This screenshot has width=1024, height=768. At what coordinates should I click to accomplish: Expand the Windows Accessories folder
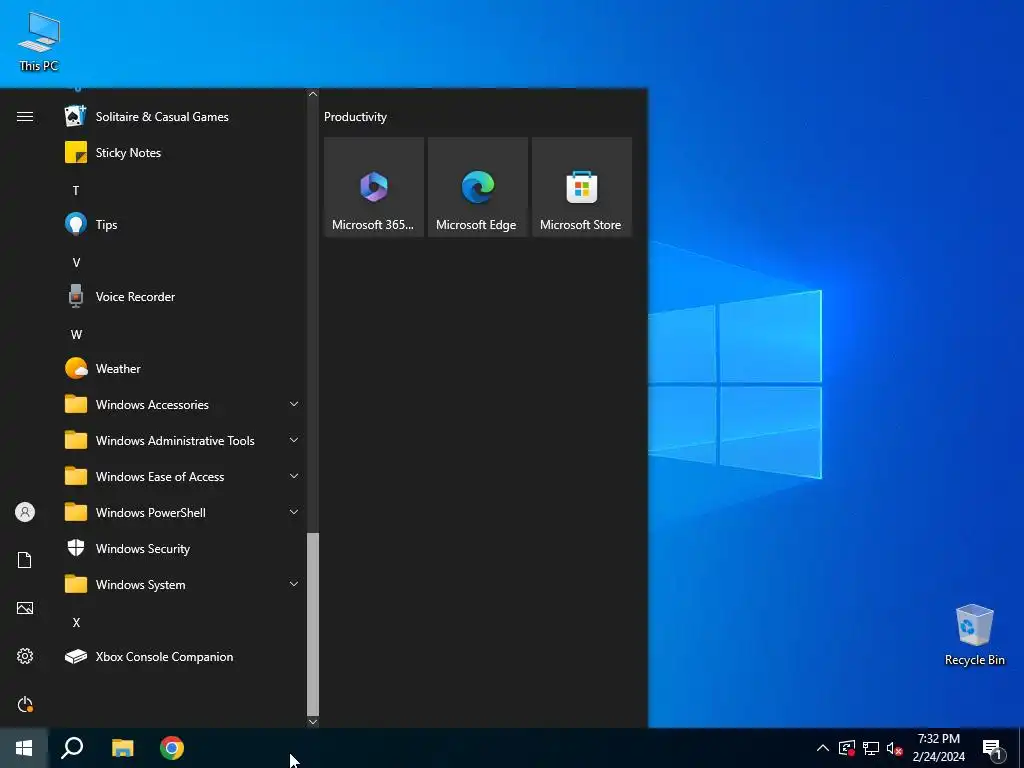(183, 404)
